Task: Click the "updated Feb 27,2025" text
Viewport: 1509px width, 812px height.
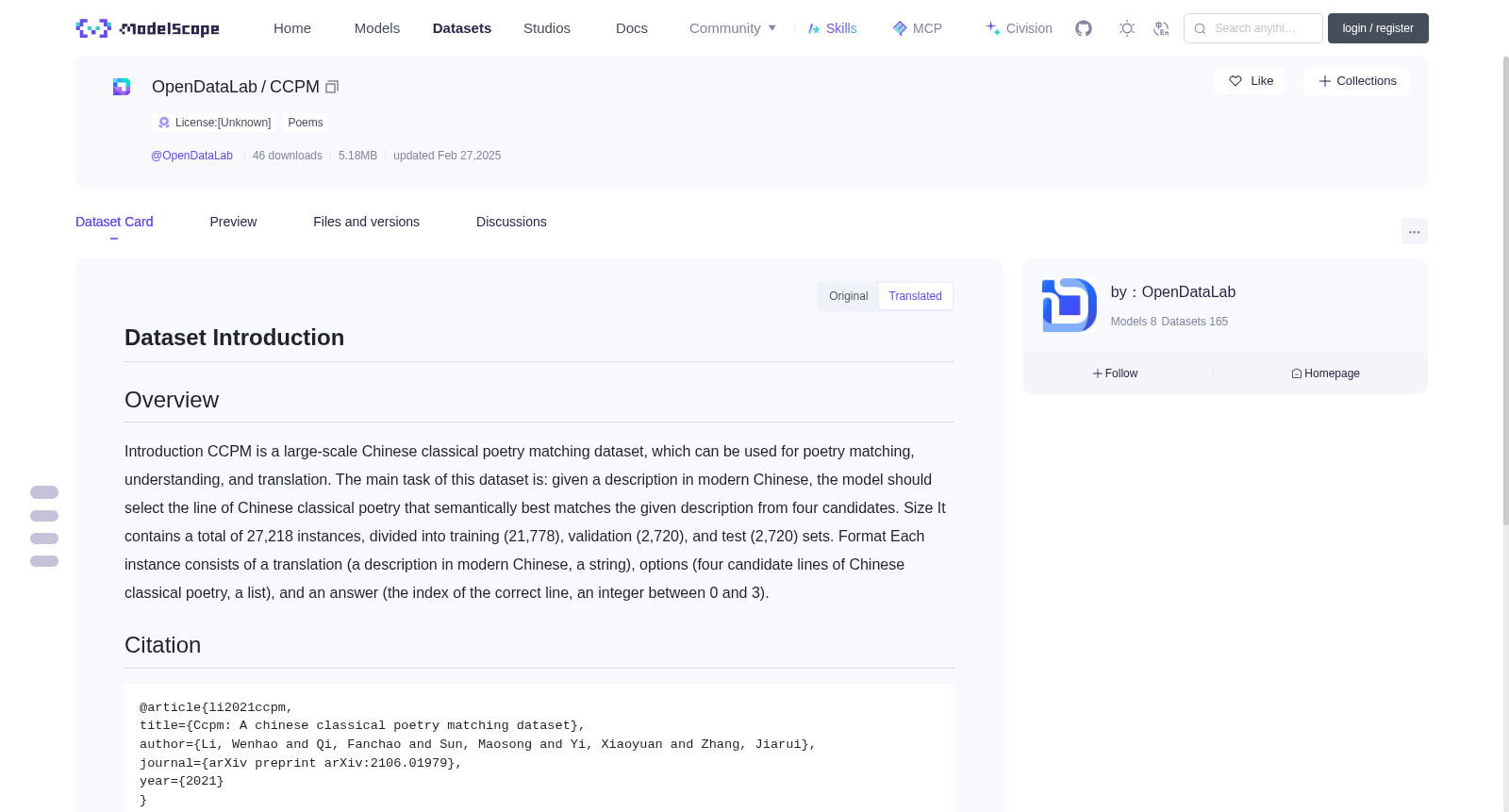Action: coord(447,156)
